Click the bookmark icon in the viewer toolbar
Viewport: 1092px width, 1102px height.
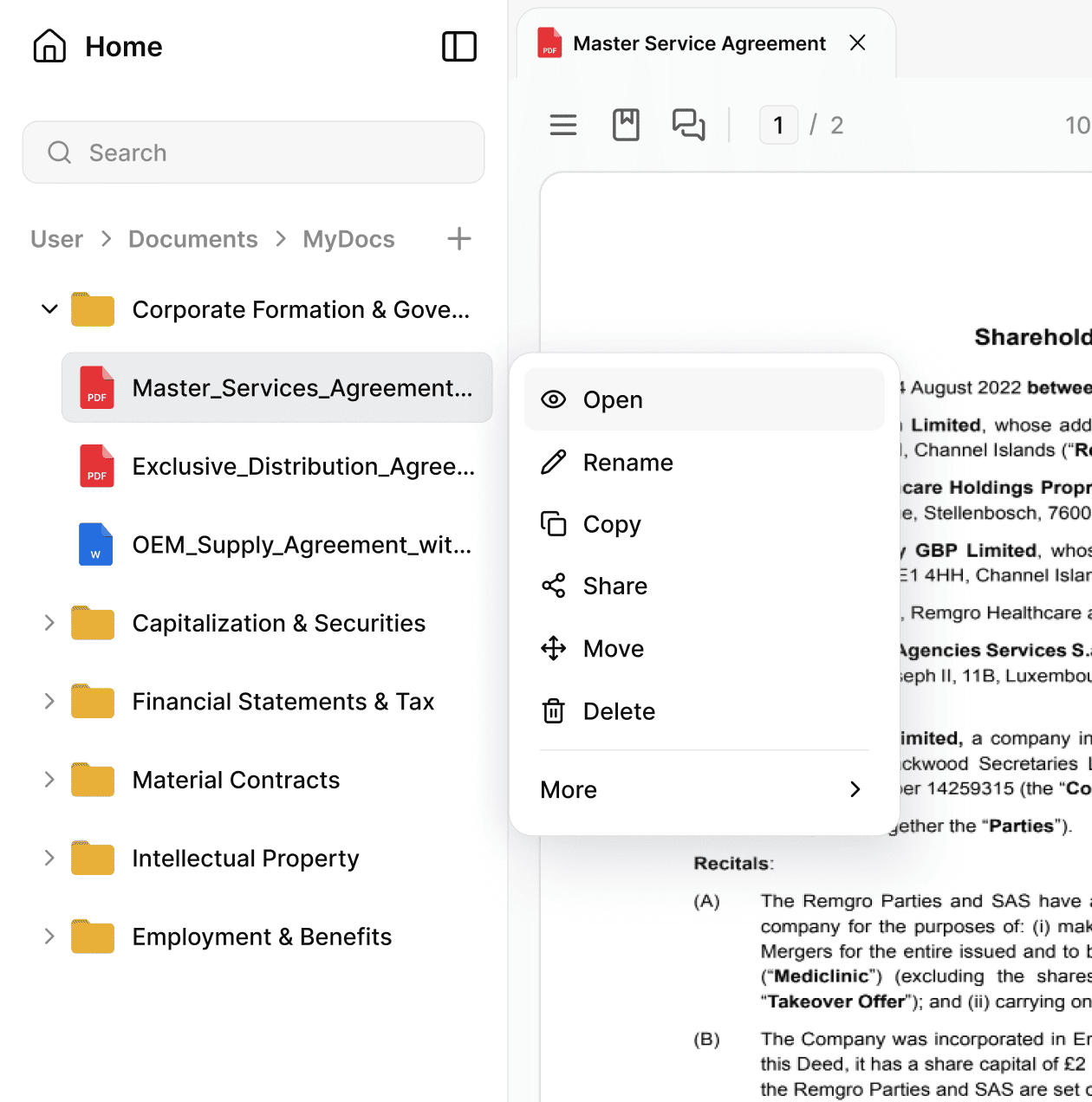coord(626,125)
